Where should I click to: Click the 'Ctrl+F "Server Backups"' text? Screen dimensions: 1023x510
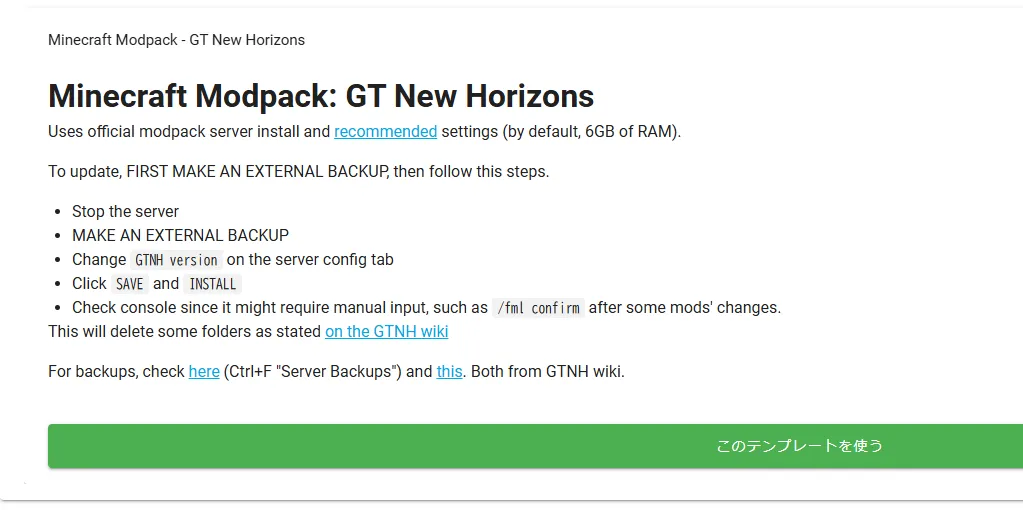pos(311,372)
